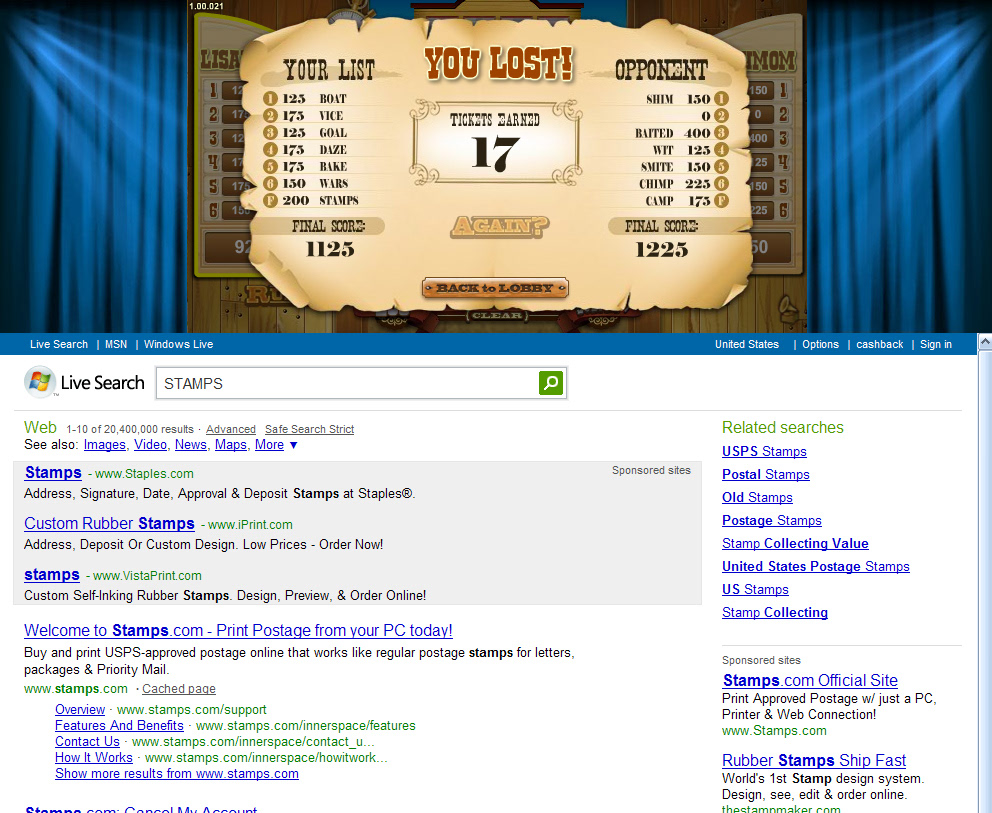Image resolution: width=992 pixels, height=813 pixels.
Task: Open Options in the top bar
Action: tap(820, 344)
